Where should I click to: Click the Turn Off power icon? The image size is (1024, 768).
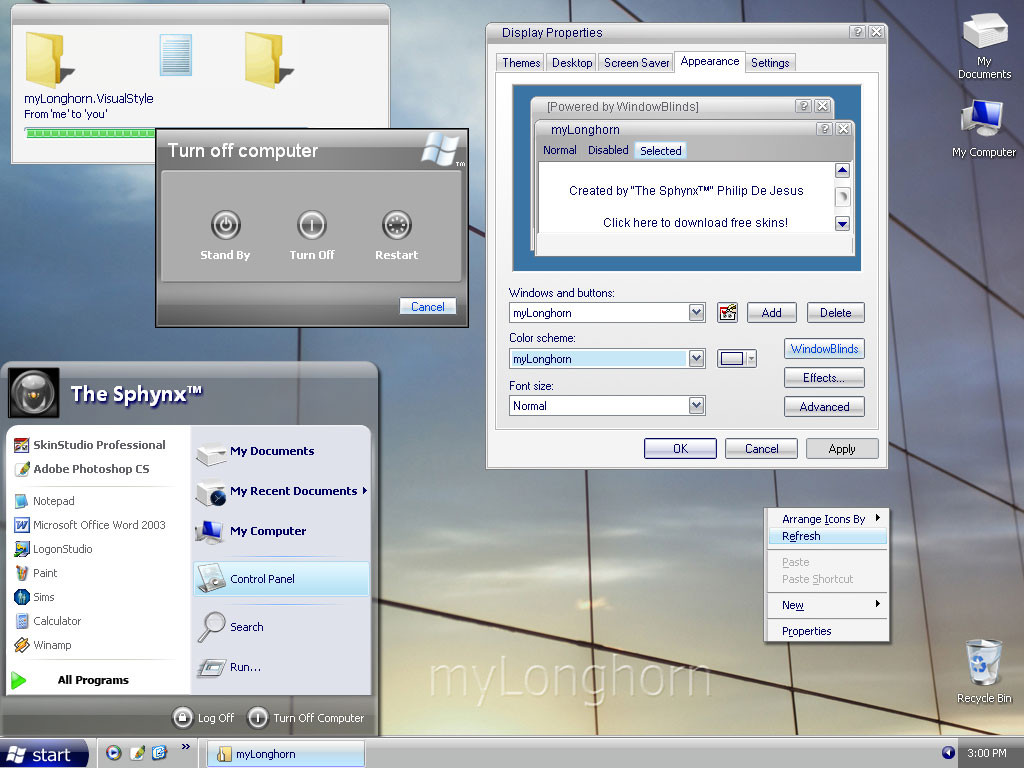pyautogui.click(x=312, y=225)
